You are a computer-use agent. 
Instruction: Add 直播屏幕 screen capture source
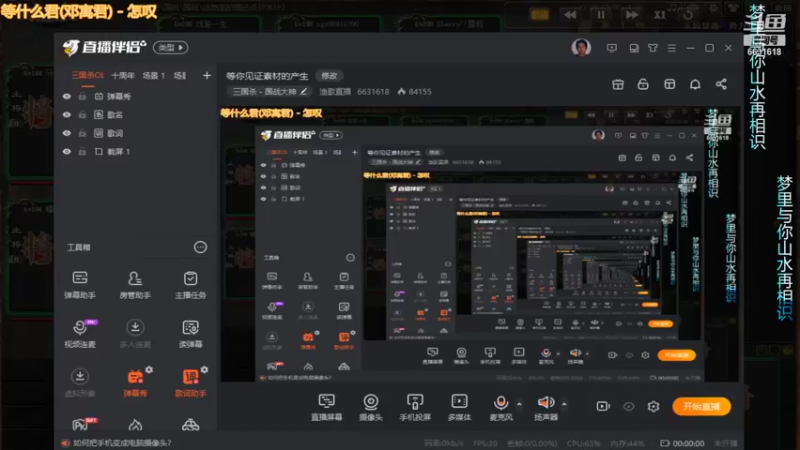[x=327, y=407]
